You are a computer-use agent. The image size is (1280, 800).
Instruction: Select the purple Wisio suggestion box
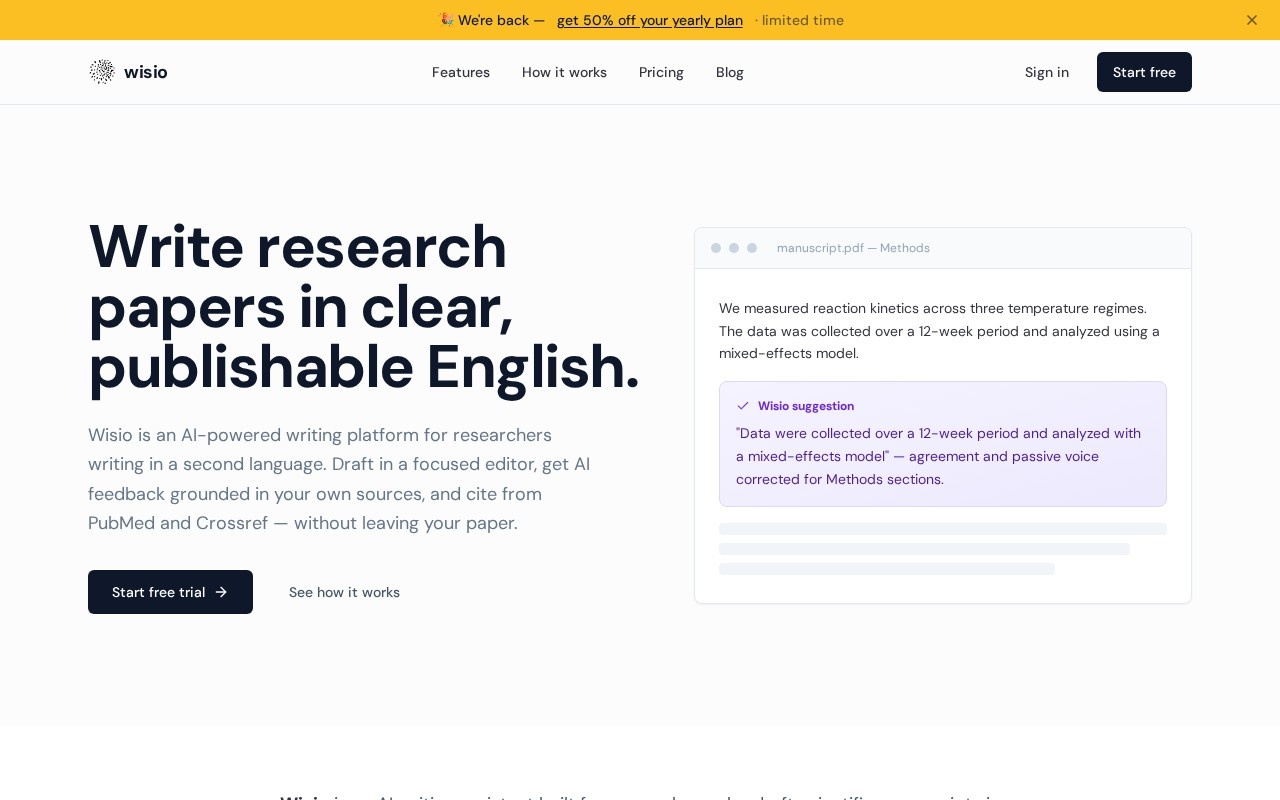coord(943,444)
